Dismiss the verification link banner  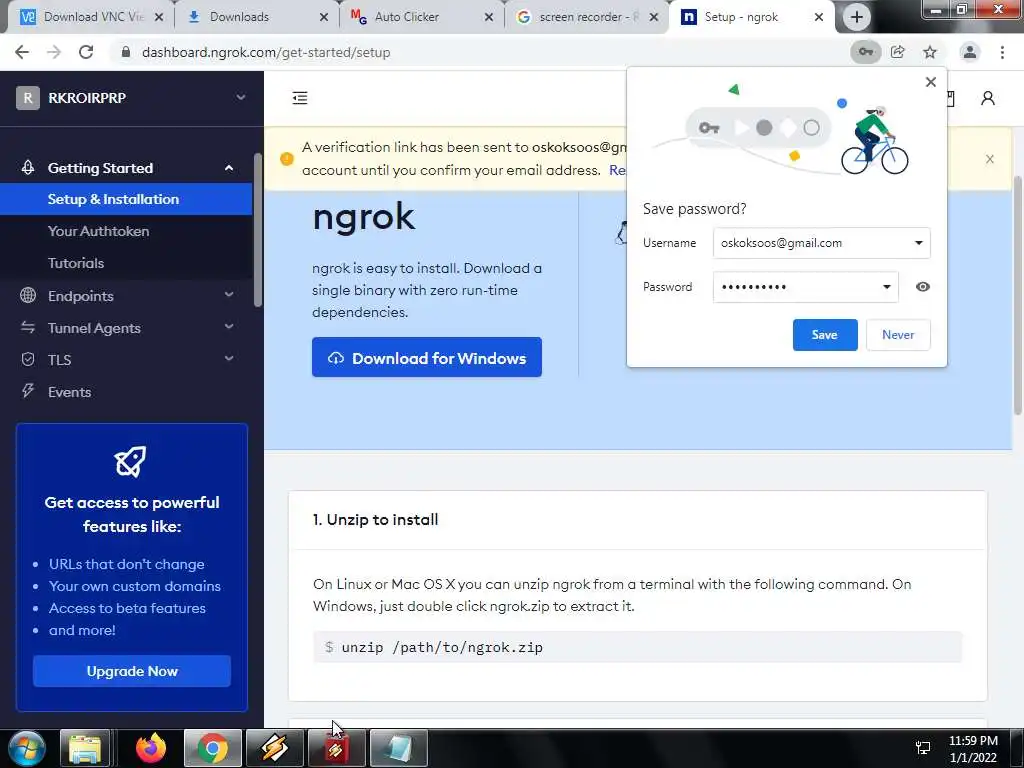tap(990, 159)
